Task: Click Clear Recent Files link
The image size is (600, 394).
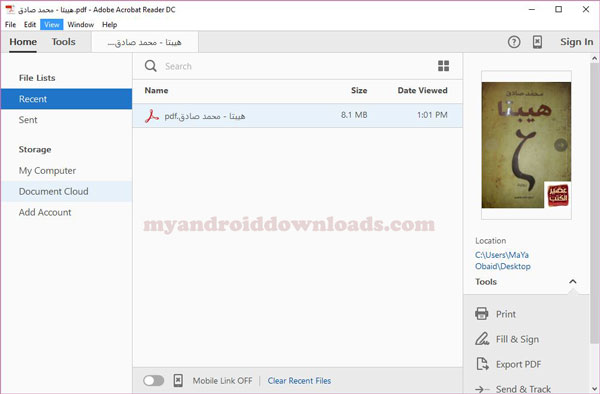Action: coord(299,381)
